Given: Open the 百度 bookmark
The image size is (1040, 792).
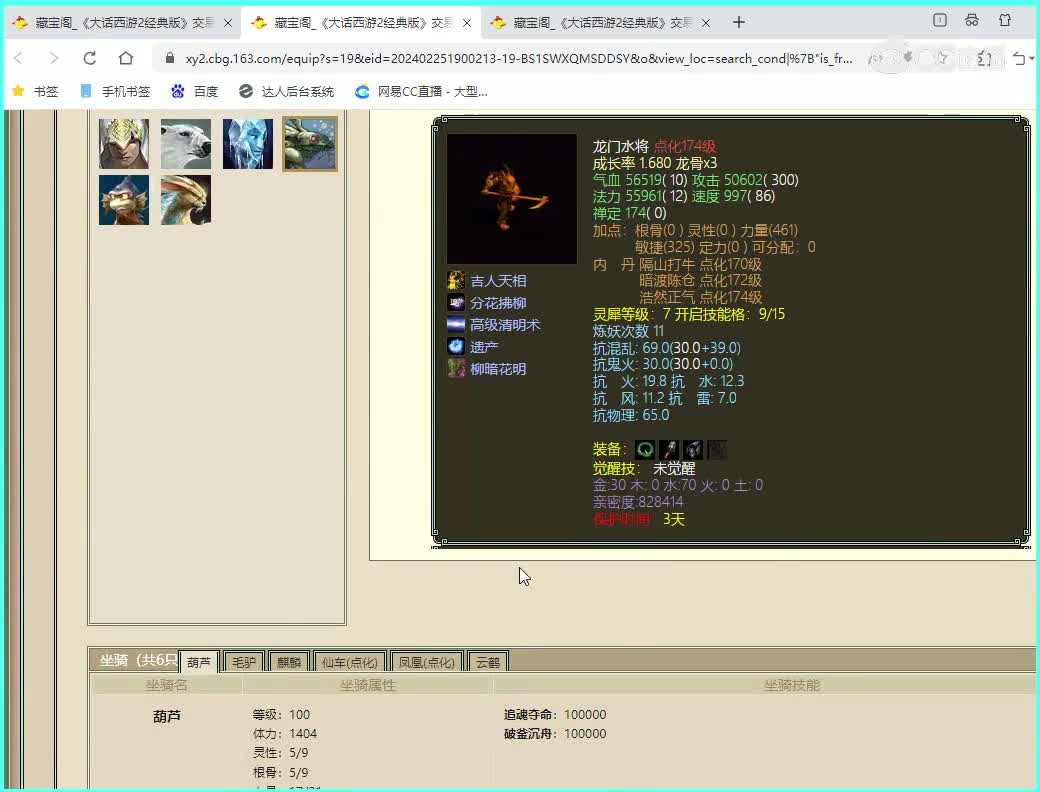Looking at the screenshot, I should click(194, 92).
